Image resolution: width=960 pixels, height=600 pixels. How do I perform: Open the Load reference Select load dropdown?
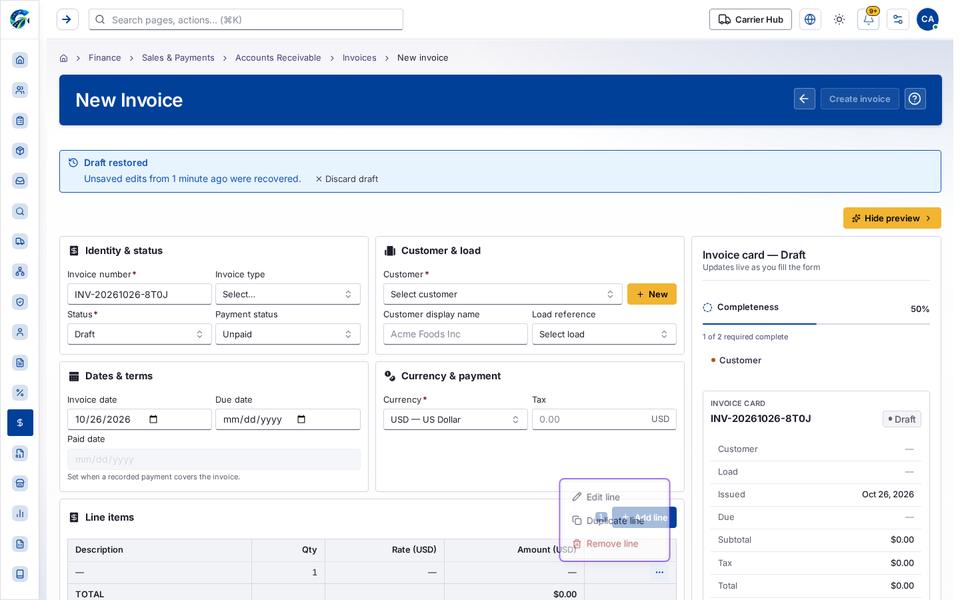pos(604,334)
